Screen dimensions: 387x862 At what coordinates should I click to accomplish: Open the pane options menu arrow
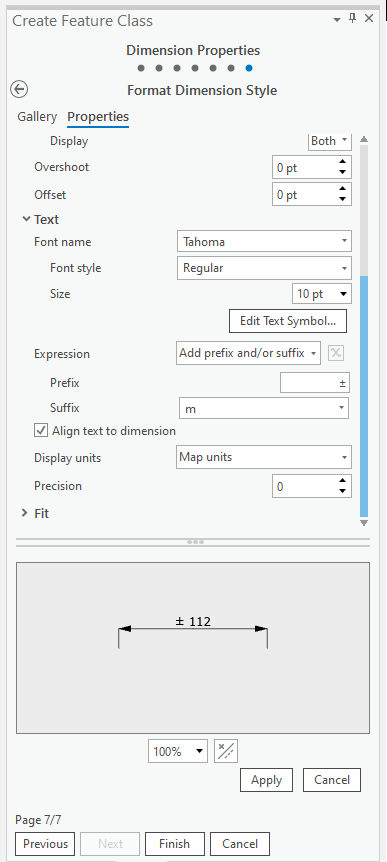(337, 19)
